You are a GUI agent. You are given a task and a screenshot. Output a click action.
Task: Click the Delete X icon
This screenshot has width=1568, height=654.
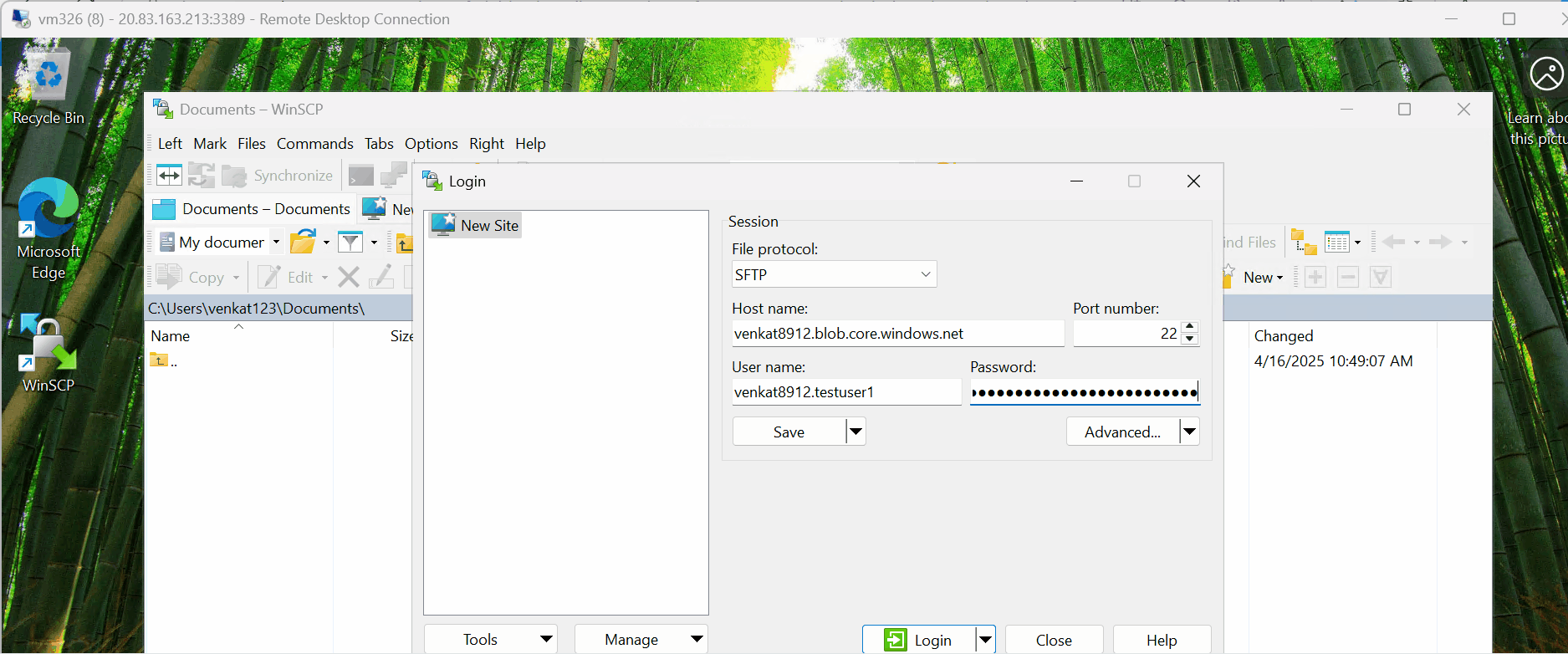tap(349, 277)
